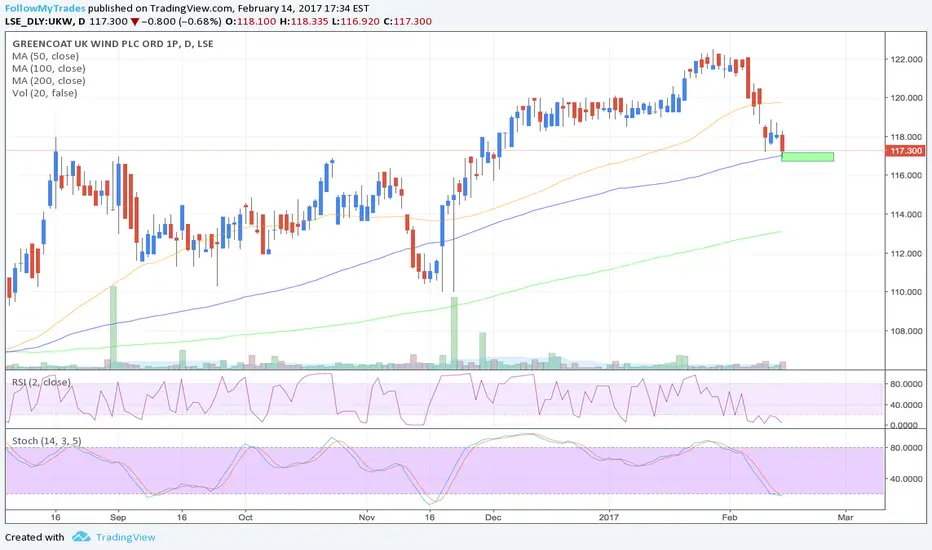Screen dimensions: 932x550
Task: Select the RSI (2, close) pane label
Action: 41,382
